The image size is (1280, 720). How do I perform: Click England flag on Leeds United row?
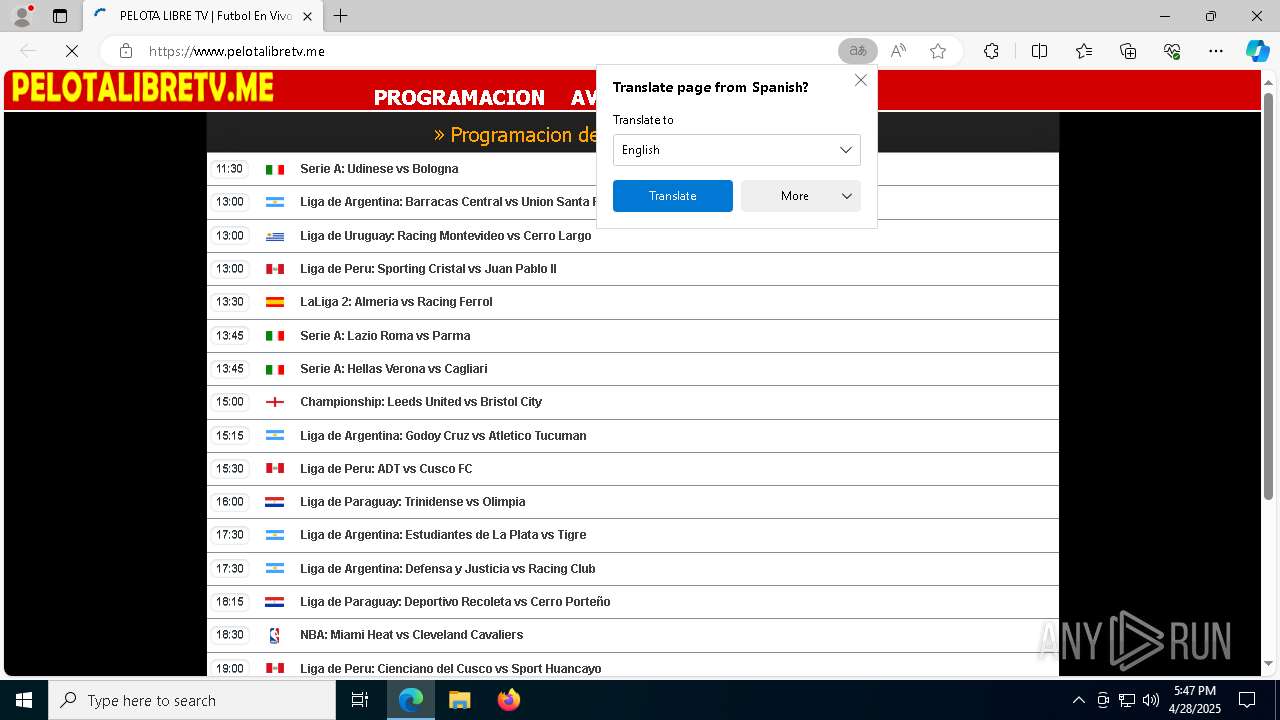(x=275, y=402)
